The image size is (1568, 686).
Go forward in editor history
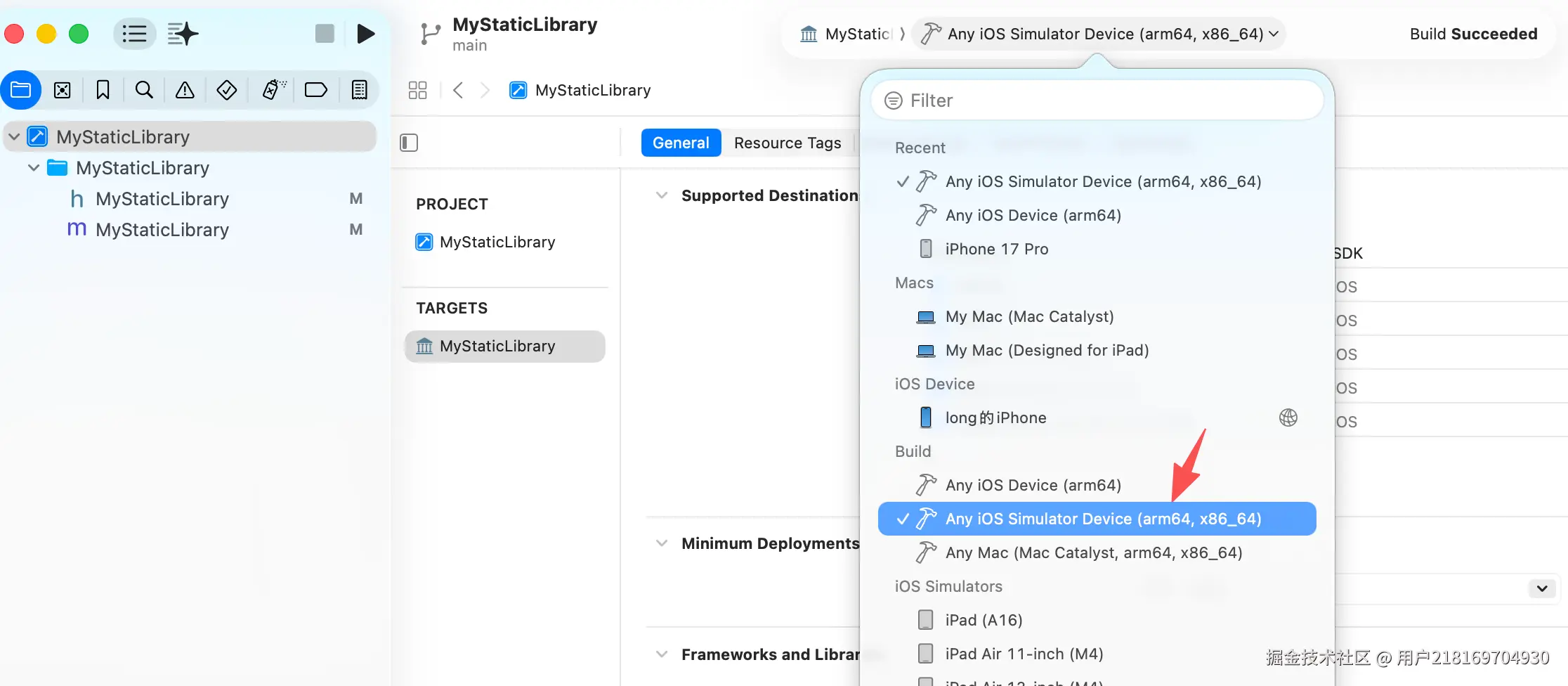pos(485,90)
